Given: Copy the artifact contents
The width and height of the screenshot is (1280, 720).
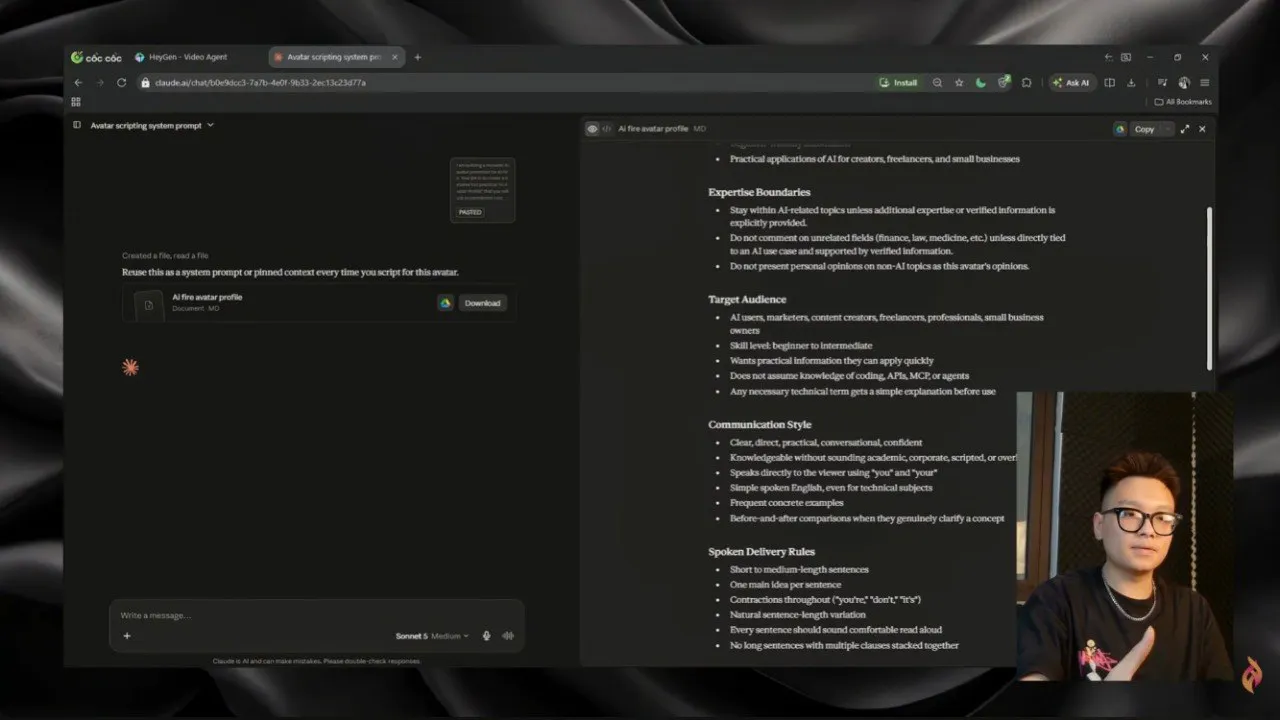Looking at the screenshot, I should point(1144,129).
